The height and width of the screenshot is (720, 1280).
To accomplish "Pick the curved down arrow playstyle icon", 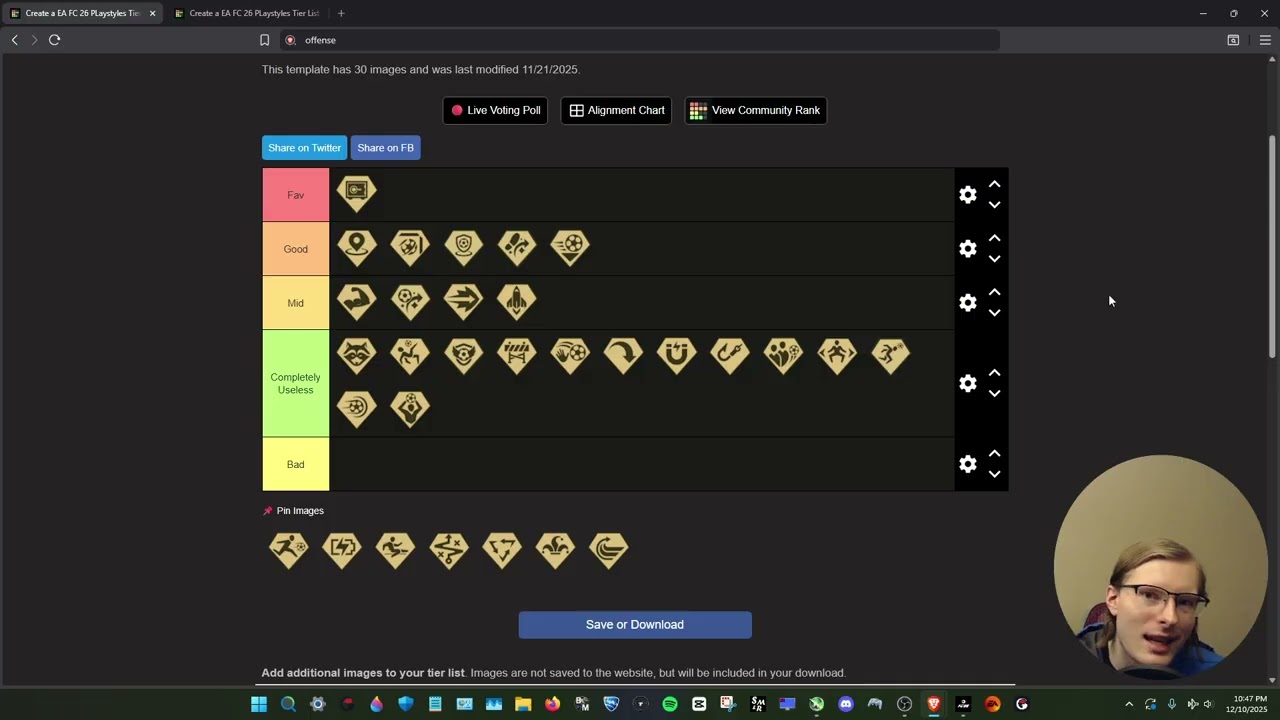I will tap(623, 355).
